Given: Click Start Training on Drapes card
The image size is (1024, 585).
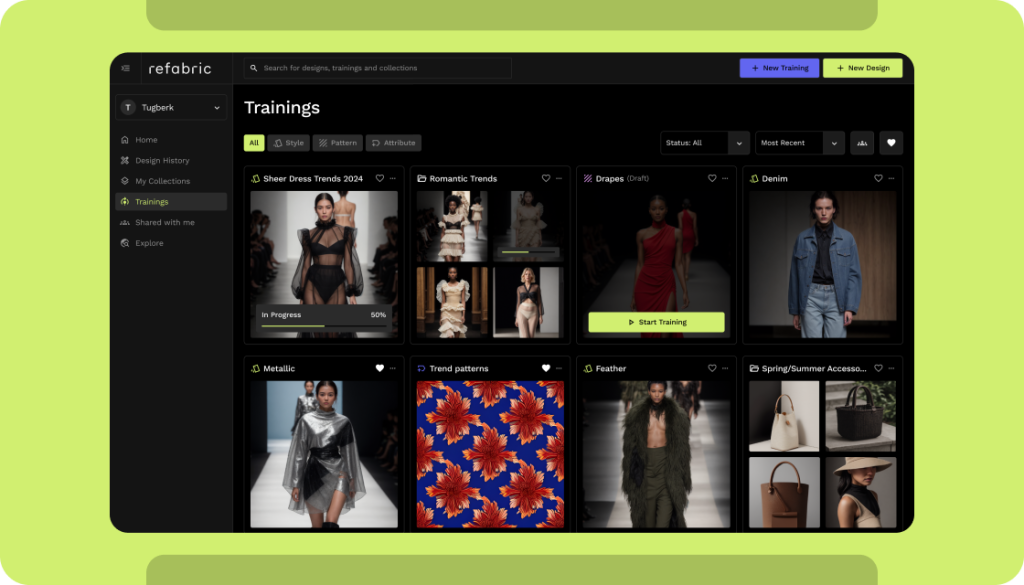Looking at the screenshot, I should [x=656, y=322].
